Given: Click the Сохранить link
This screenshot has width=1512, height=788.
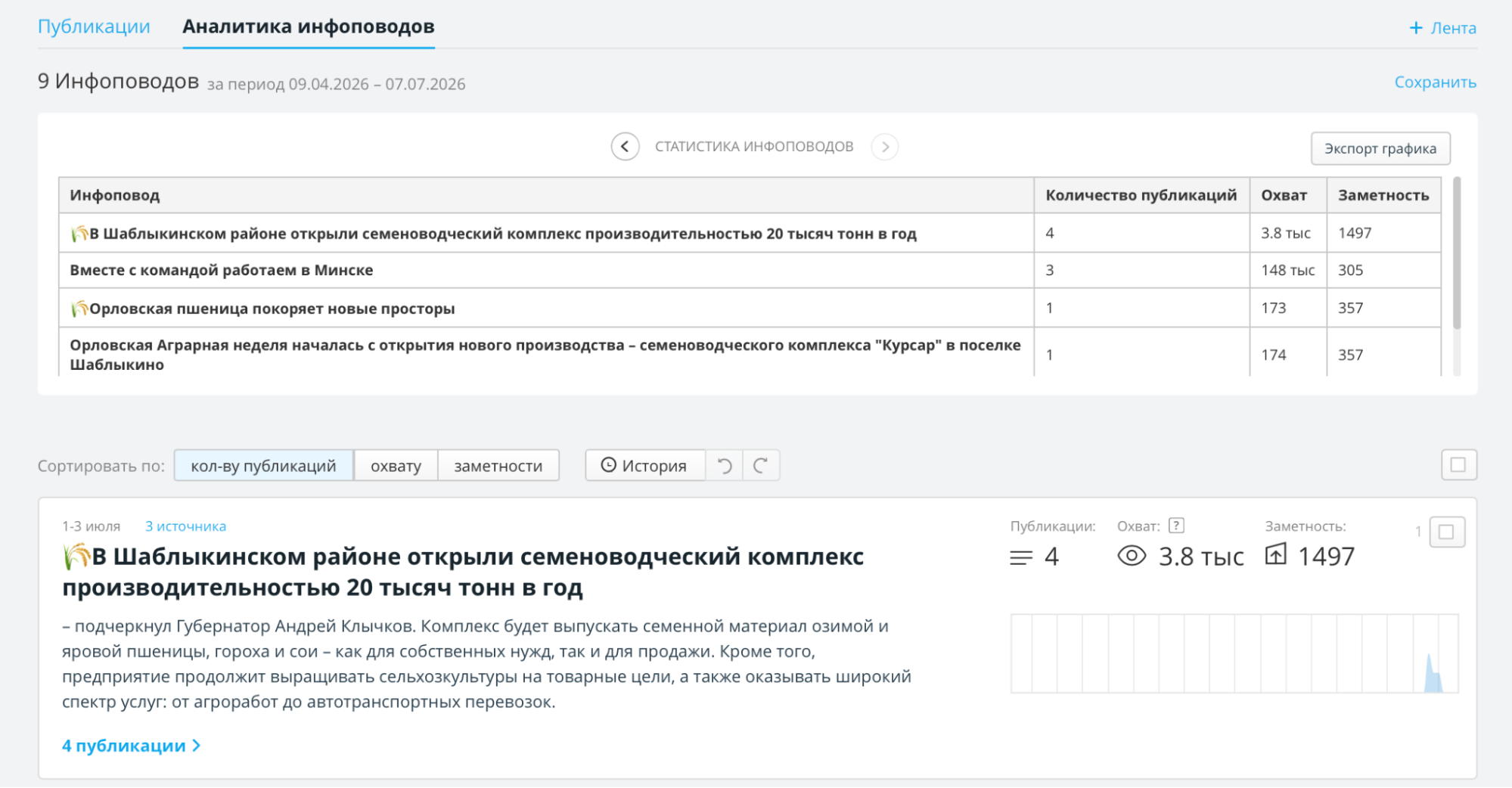Looking at the screenshot, I should [x=1435, y=82].
